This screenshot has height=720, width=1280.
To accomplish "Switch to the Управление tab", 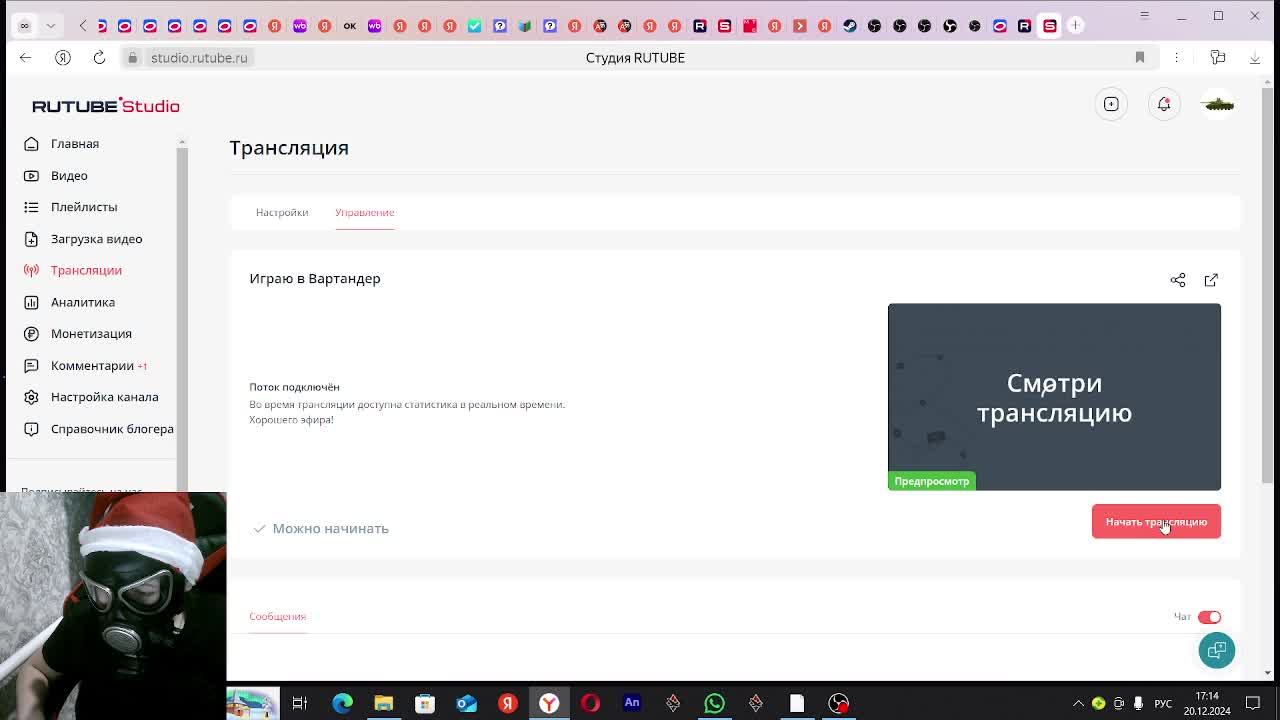I will coord(365,212).
